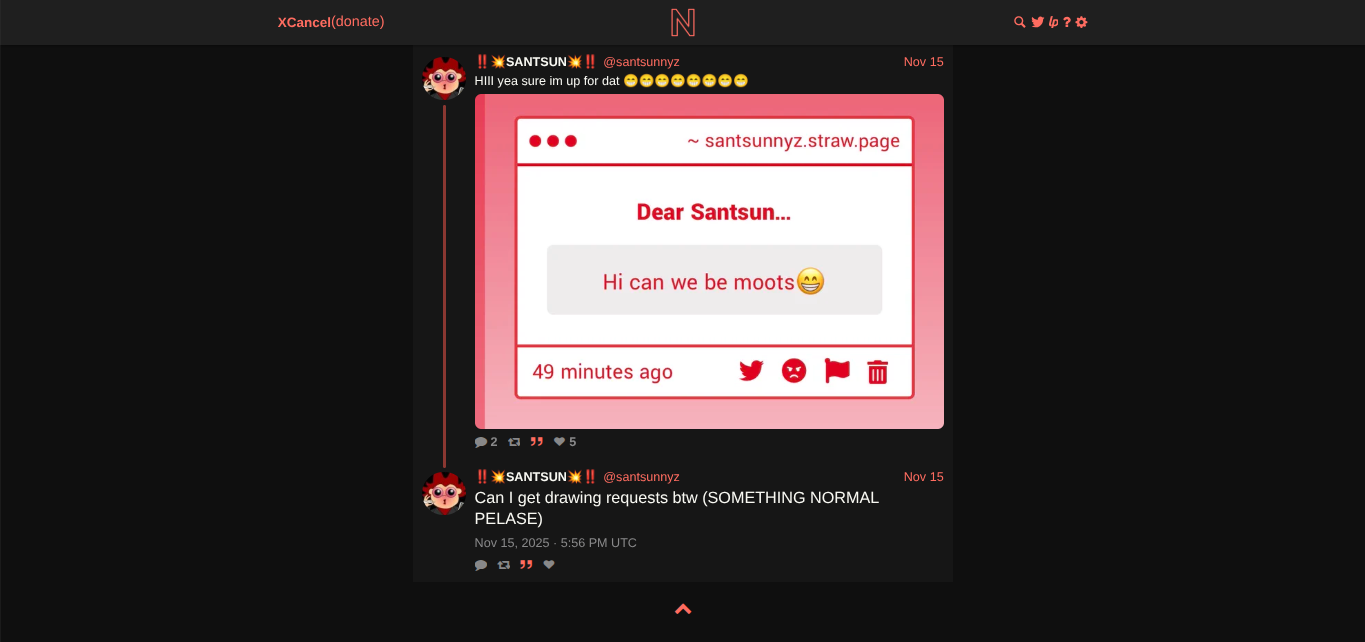This screenshot has width=1365, height=642.
Task: Click the quote icon on drawing requests tweet
Action: (526, 565)
